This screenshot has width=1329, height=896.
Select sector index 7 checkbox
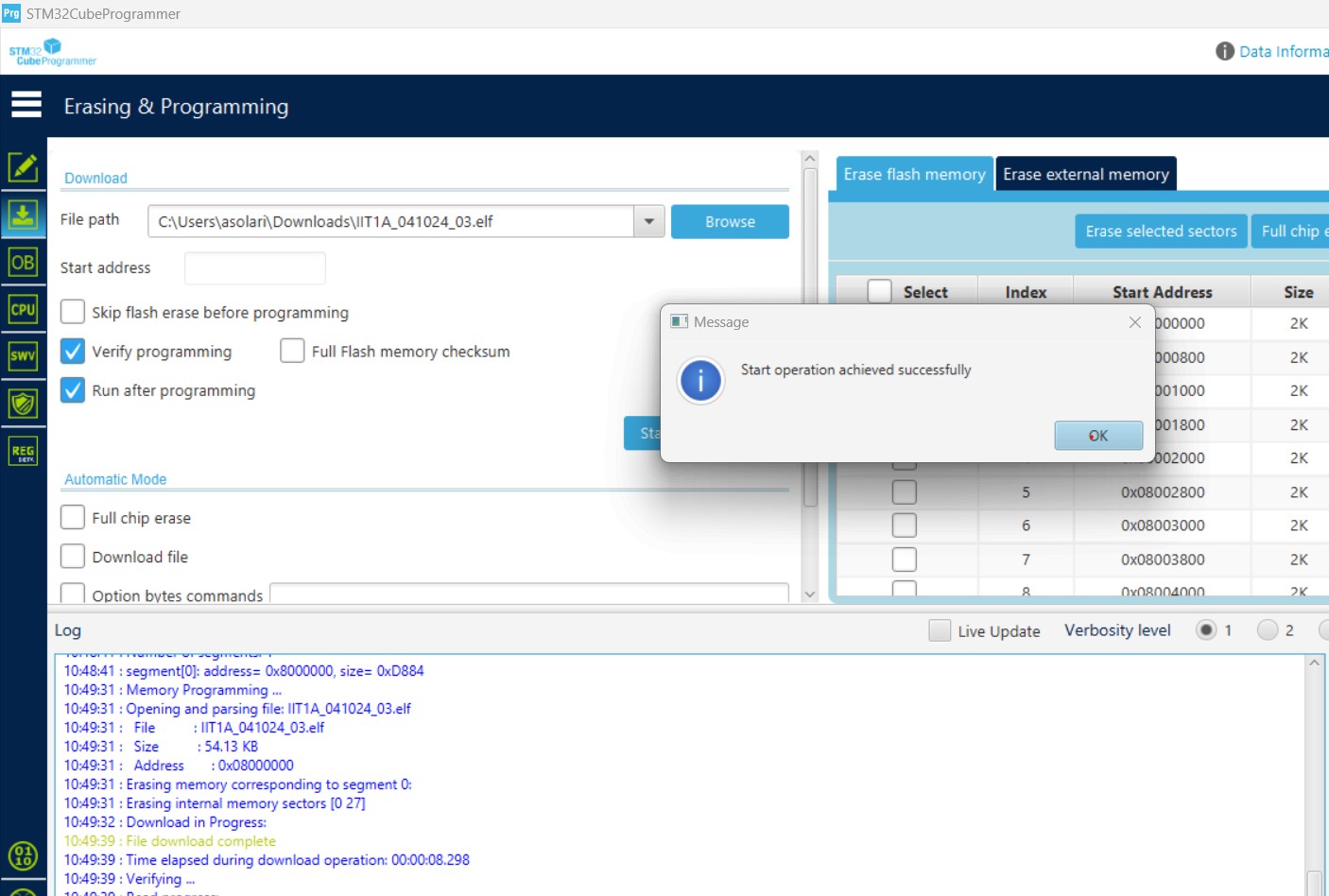(905, 560)
